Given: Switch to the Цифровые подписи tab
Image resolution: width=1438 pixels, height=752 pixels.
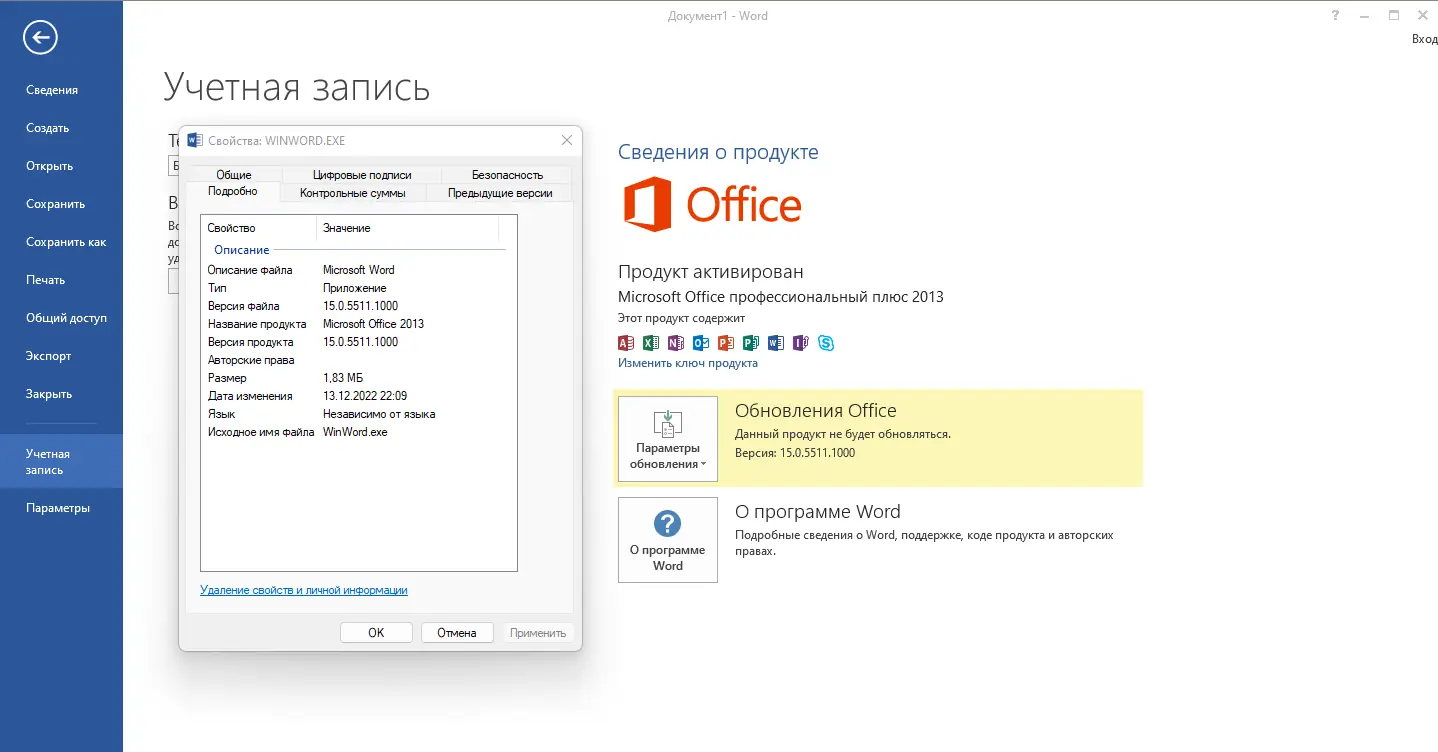Looking at the screenshot, I should pyautogui.click(x=362, y=175).
